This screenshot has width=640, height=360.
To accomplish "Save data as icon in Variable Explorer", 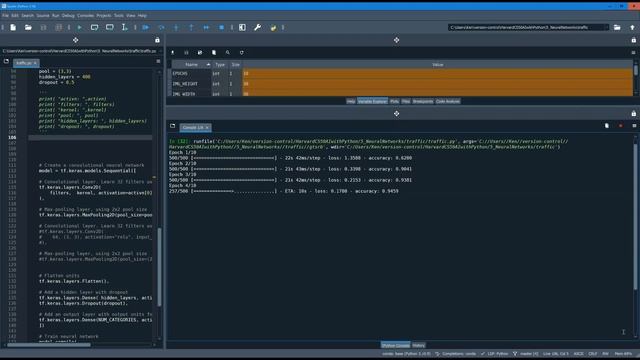I will tap(200, 53).
